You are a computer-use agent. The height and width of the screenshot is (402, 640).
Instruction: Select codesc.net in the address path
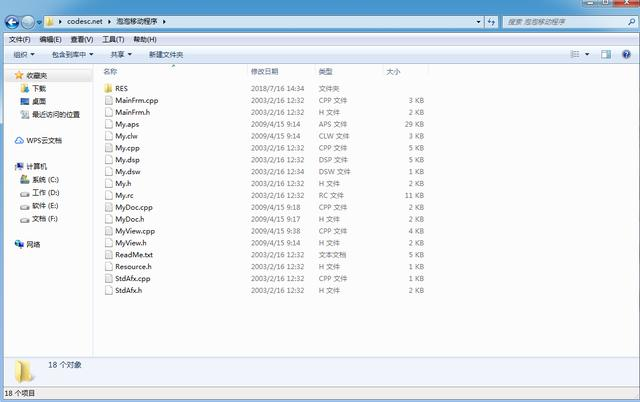click(x=84, y=22)
